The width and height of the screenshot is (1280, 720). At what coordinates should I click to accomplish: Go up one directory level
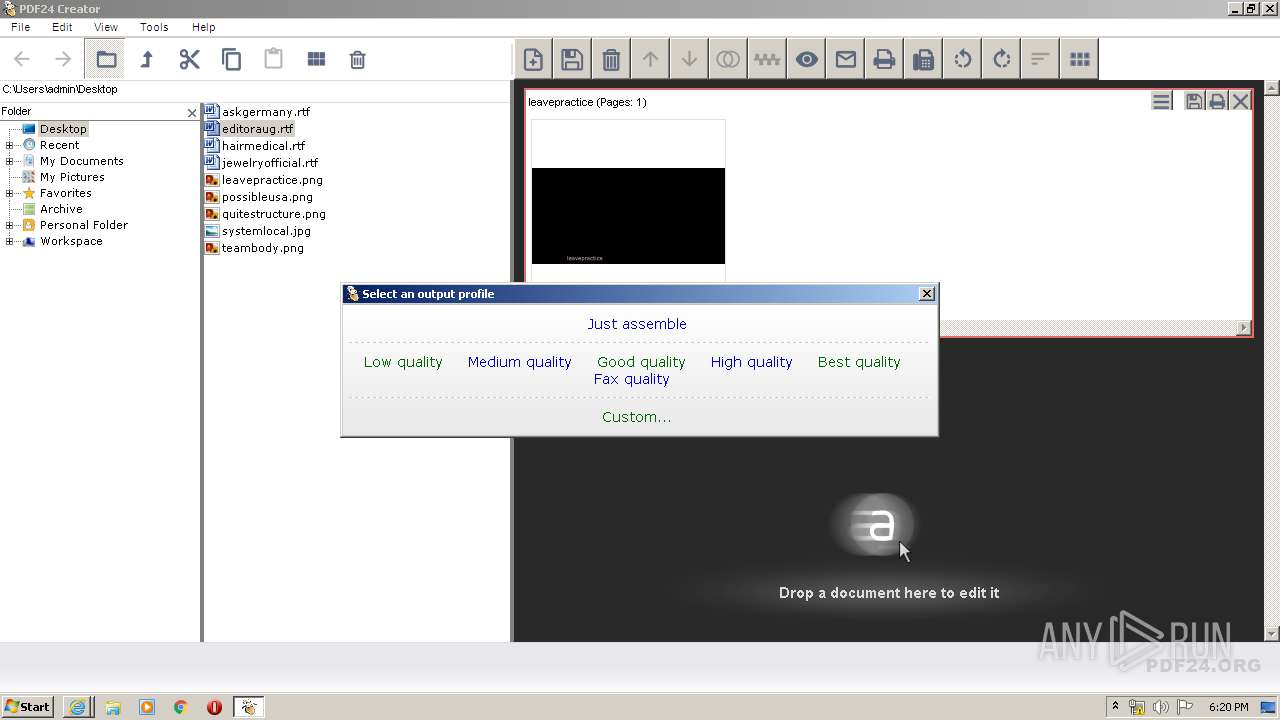click(147, 60)
